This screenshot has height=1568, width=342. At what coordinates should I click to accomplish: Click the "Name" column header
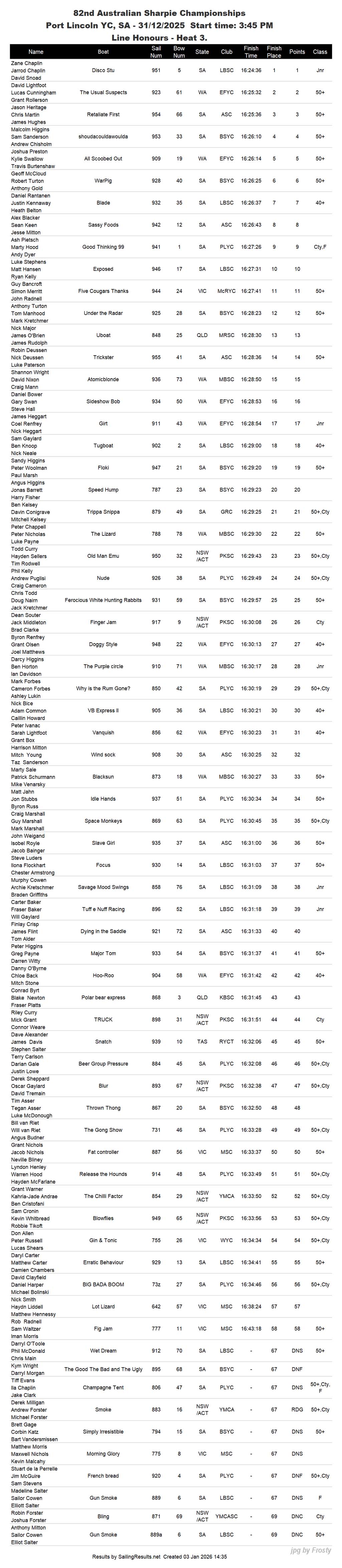click(x=35, y=52)
